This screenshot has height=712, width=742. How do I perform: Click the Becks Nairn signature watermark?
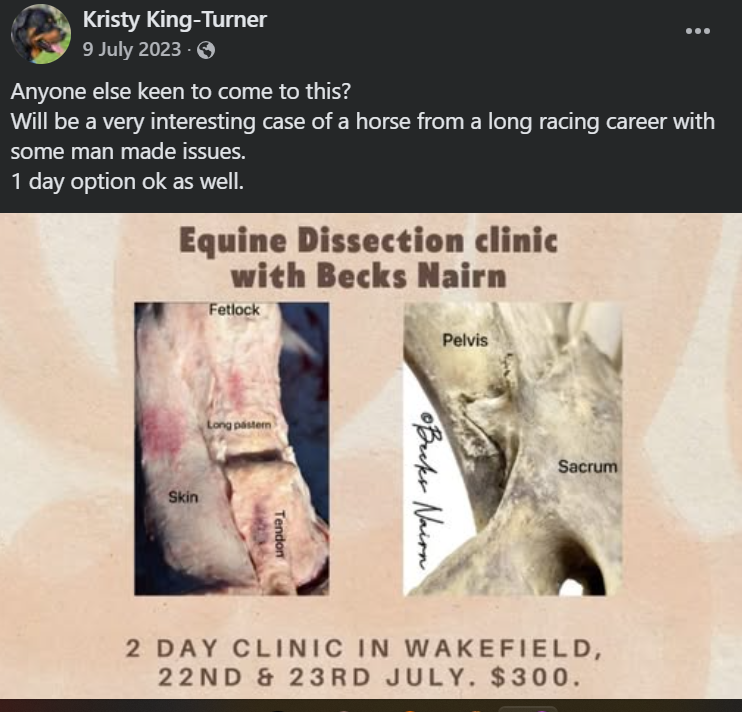(427, 491)
